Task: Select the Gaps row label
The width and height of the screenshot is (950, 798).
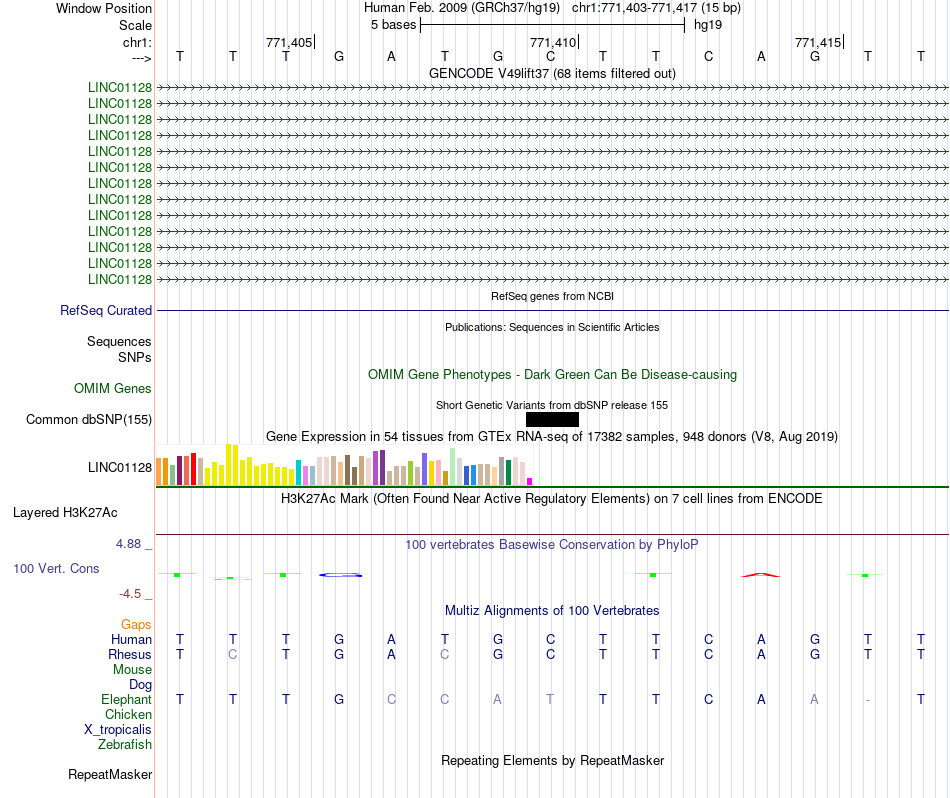Action: 136,625
